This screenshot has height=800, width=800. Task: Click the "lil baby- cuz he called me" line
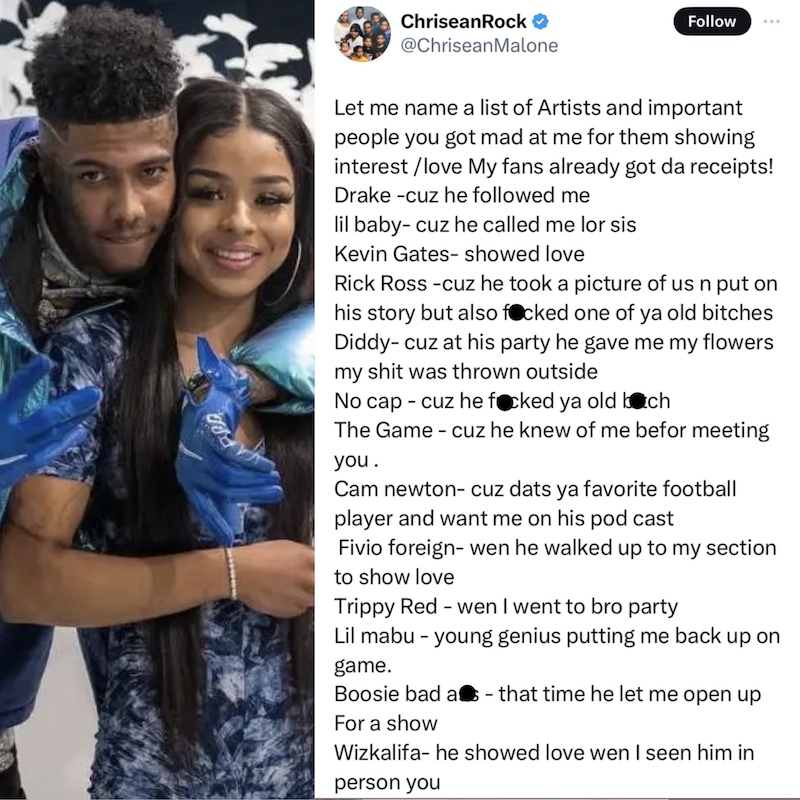(x=485, y=224)
